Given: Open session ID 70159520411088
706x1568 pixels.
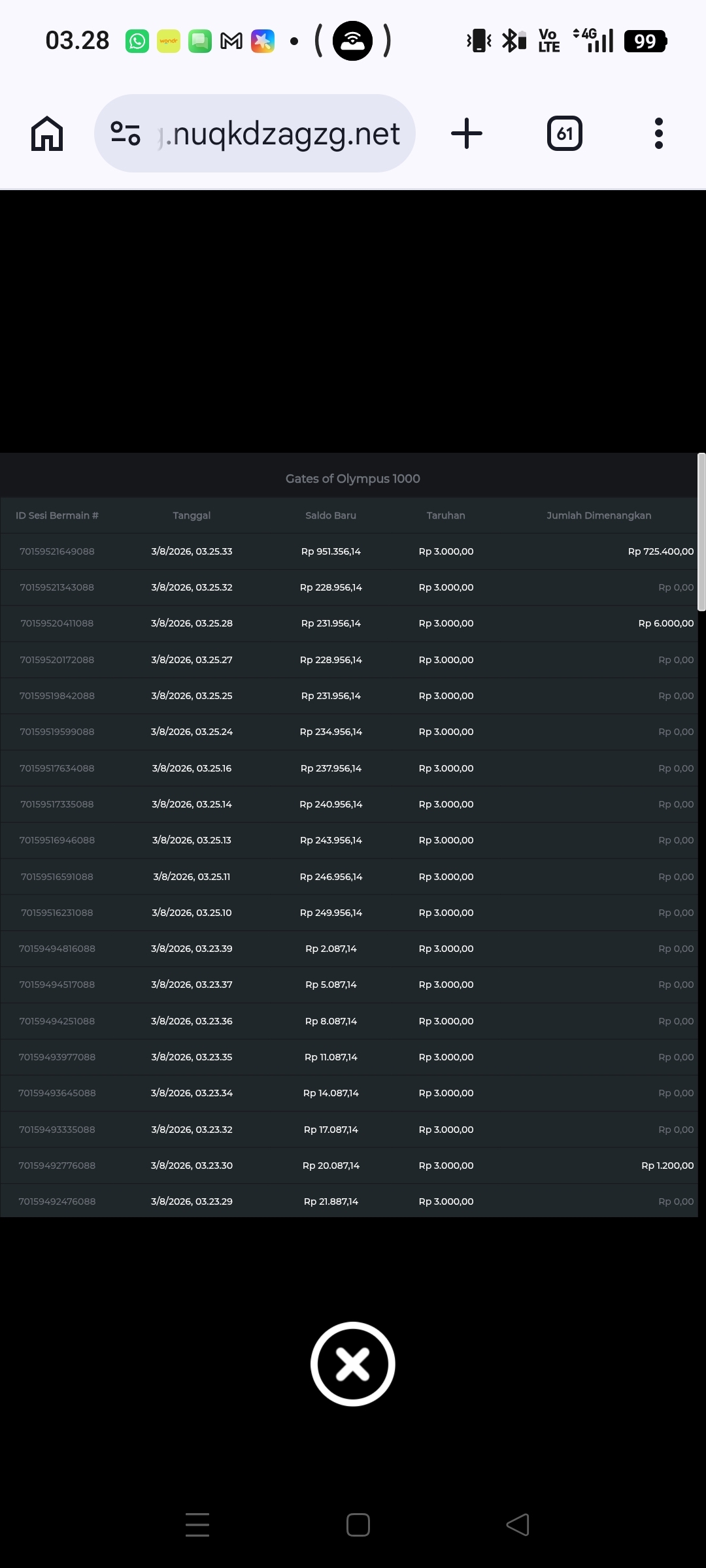Looking at the screenshot, I should pyautogui.click(x=57, y=623).
